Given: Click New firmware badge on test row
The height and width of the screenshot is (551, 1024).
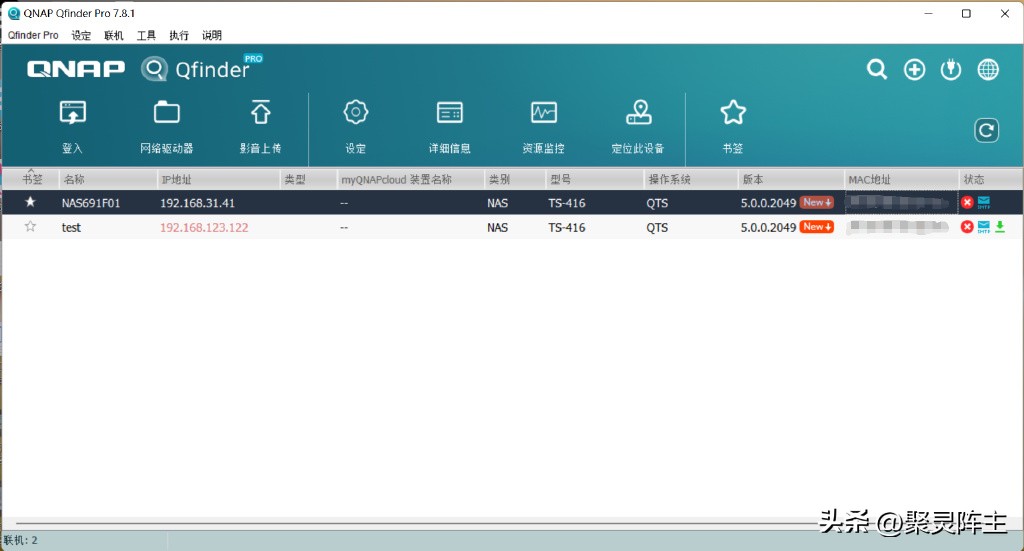Looking at the screenshot, I should tap(817, 227).
